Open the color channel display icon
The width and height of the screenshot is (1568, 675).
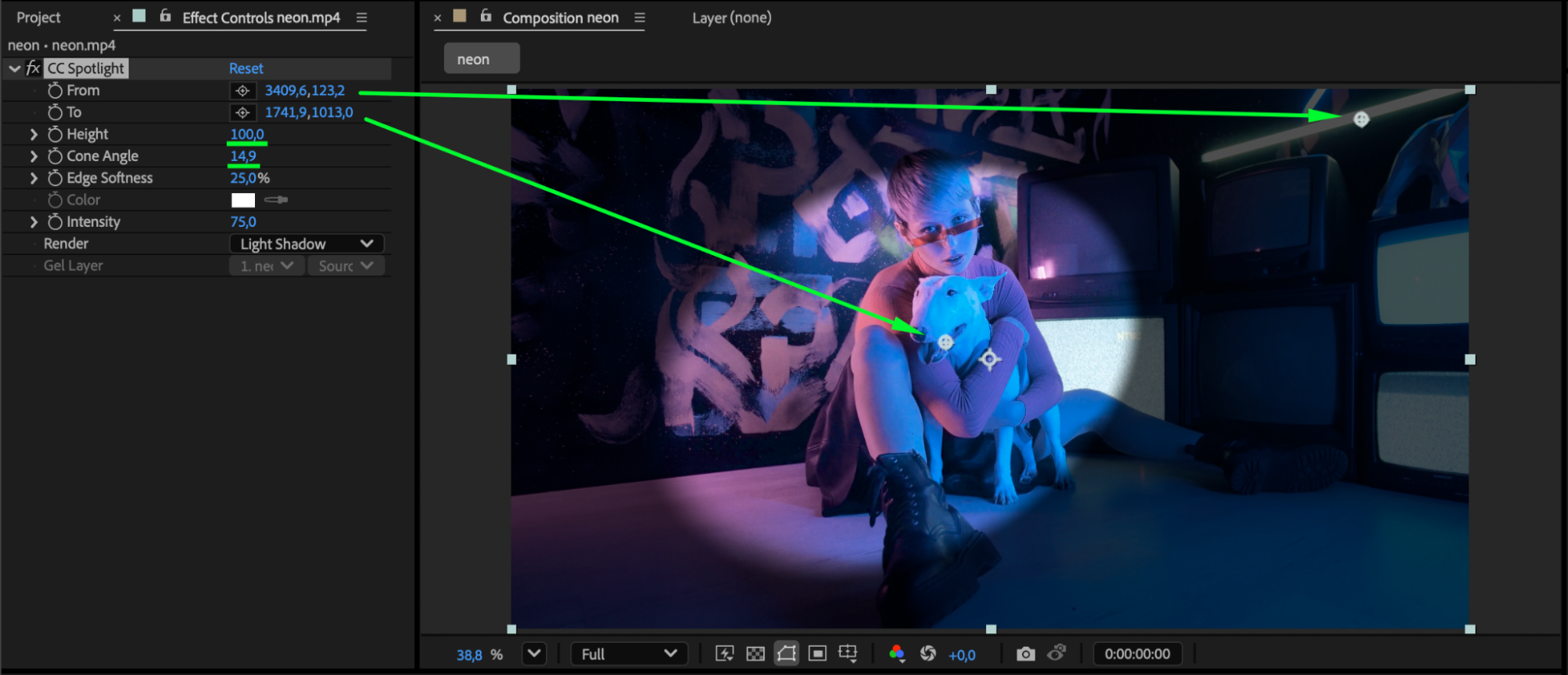[897, 654]
